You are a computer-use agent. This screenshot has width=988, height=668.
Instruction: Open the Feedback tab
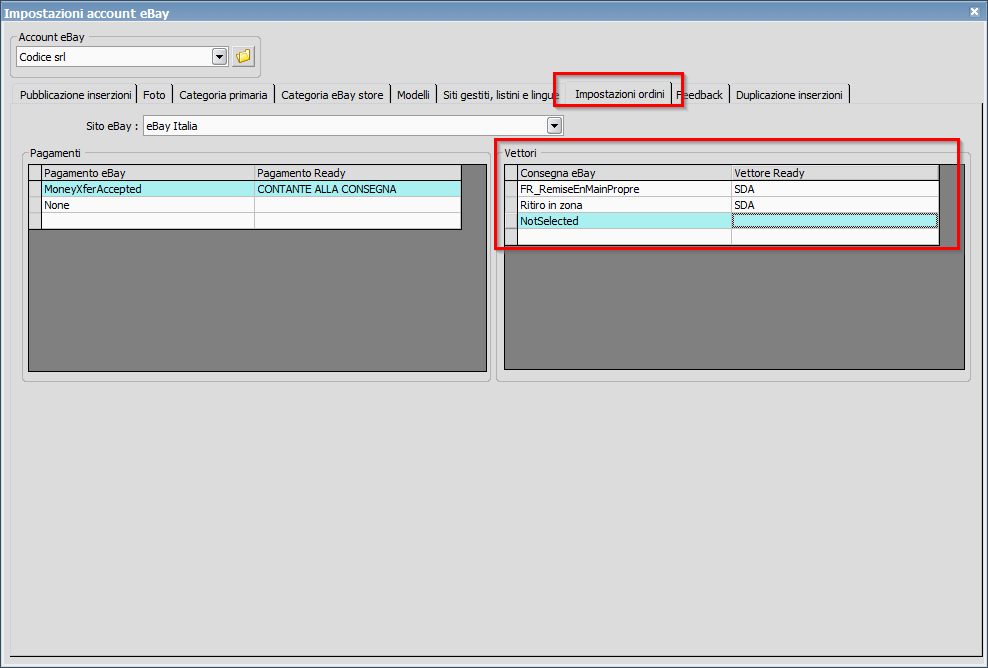pyautogui.click(x=701, y=95)
